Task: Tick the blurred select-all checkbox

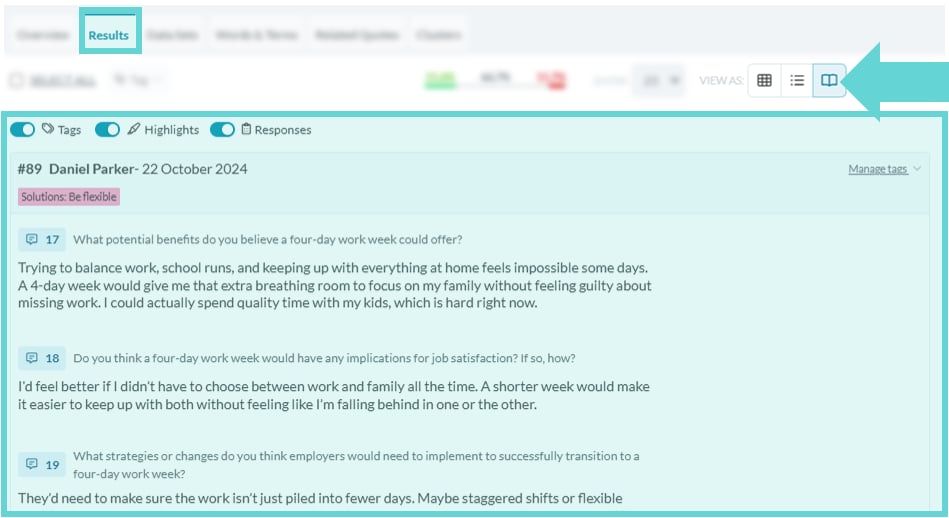Action: [16, 80]
